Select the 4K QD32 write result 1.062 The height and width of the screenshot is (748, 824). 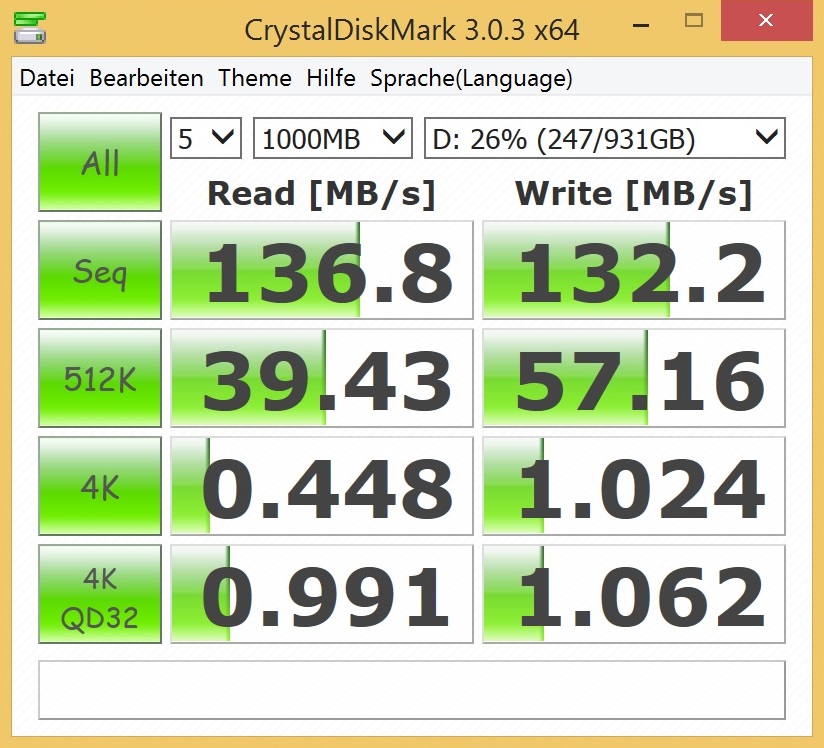point(634,594)
